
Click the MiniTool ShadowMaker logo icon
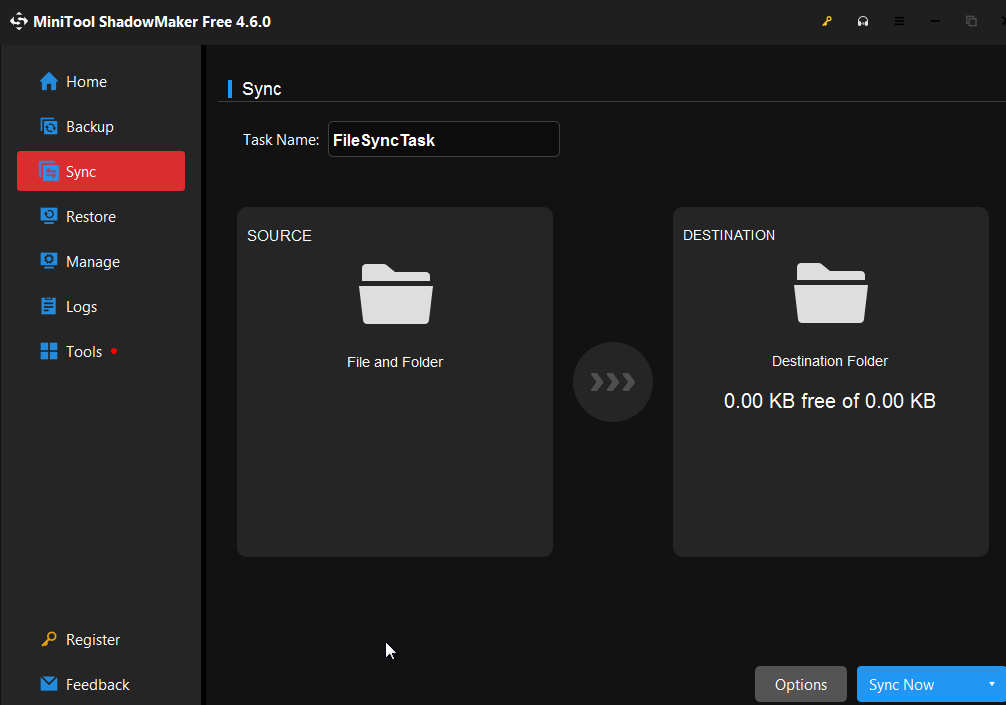19,21
